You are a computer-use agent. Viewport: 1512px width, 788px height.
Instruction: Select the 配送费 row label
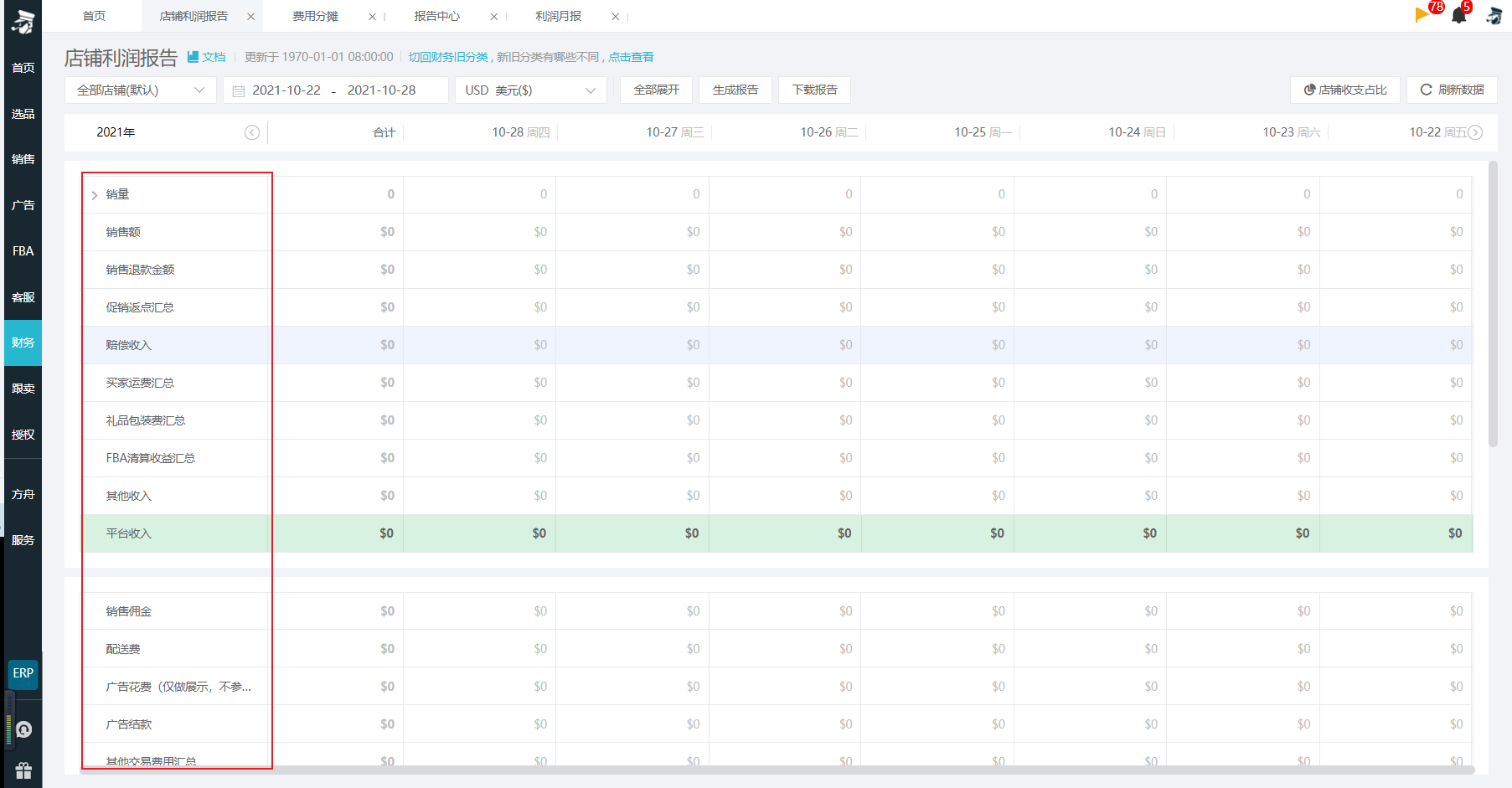coord(123,649)
